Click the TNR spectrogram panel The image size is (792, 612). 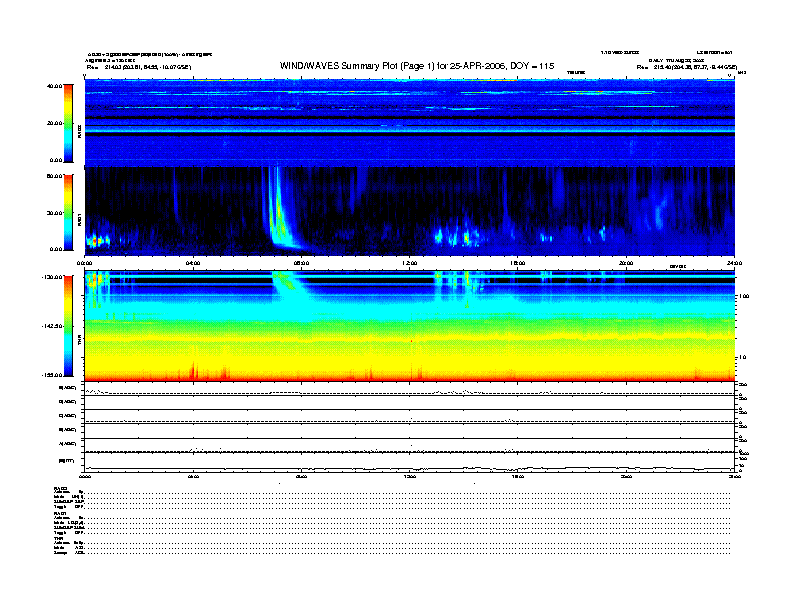[410, 326]
